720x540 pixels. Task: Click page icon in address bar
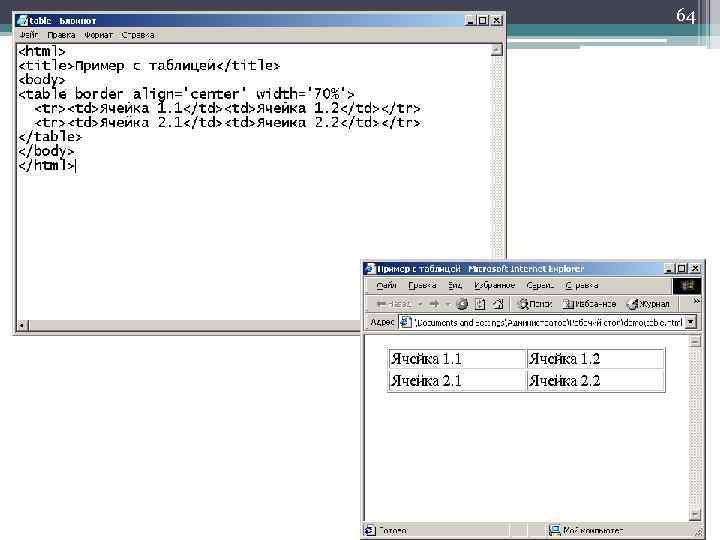click(x=405, y=322)
